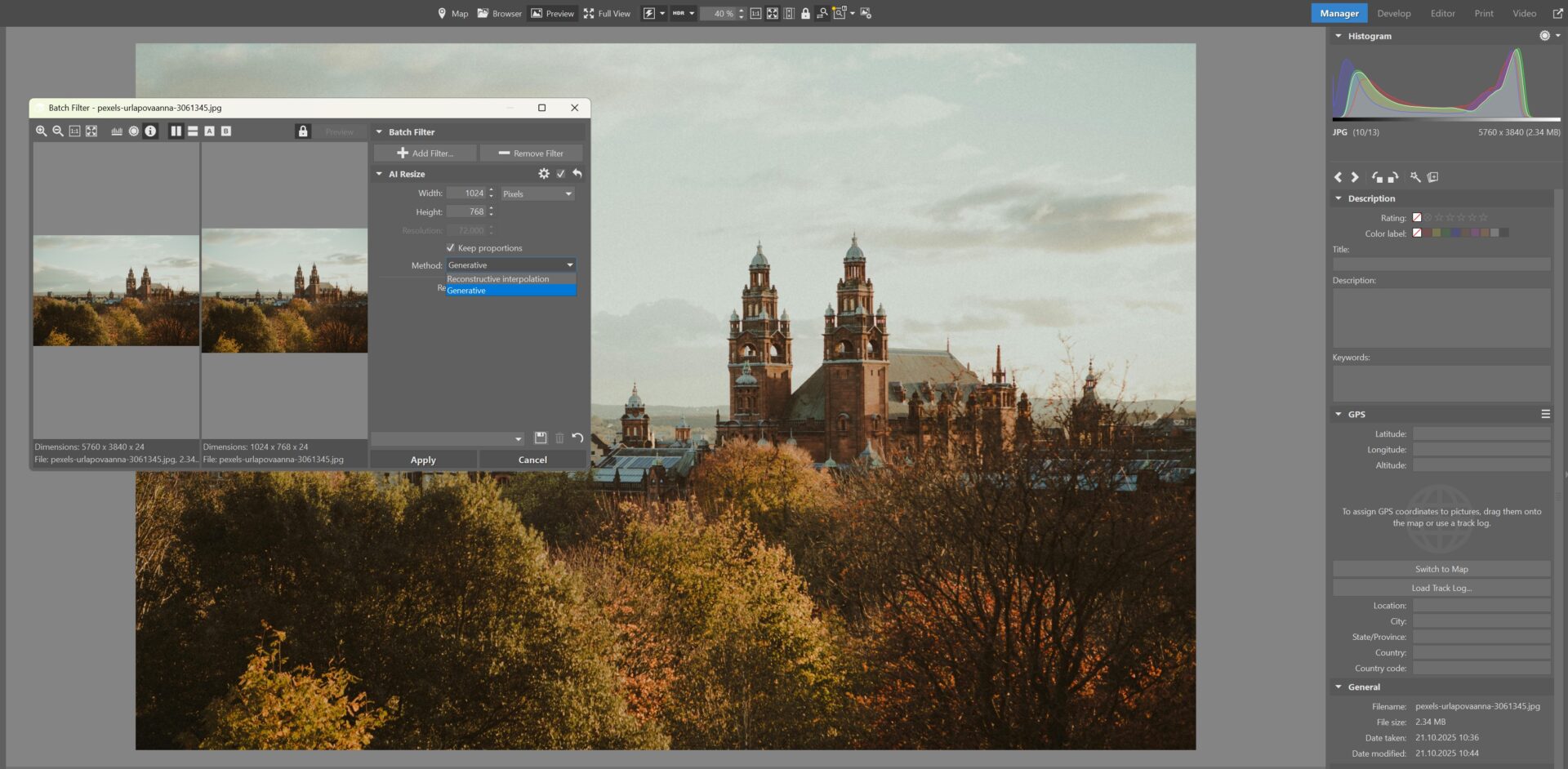The height and width of the screenshot is (769, 1568).
Task: Enter Full View mode
Action: (x=607, y=13)
